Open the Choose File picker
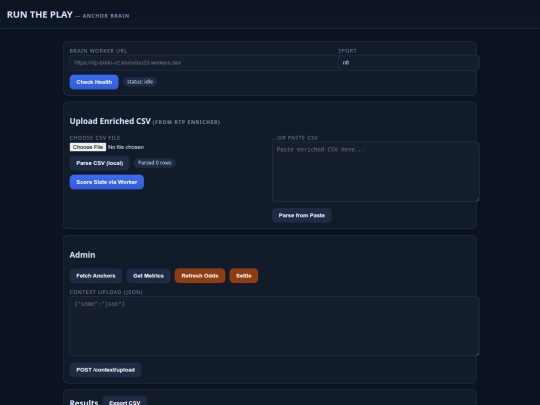540x405 pixels. (88, 147)
